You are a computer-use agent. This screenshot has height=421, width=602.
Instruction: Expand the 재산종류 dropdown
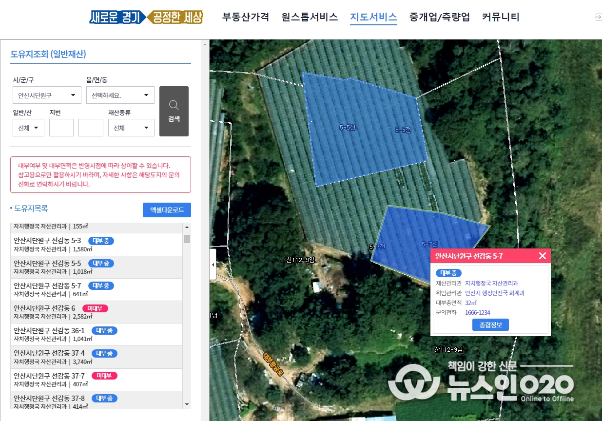point(131,128)
